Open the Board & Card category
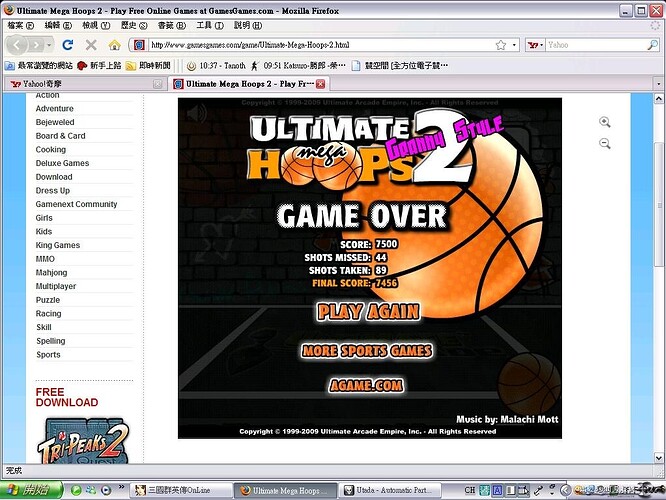This screenshot has width=666, height=500. (61, 136)
